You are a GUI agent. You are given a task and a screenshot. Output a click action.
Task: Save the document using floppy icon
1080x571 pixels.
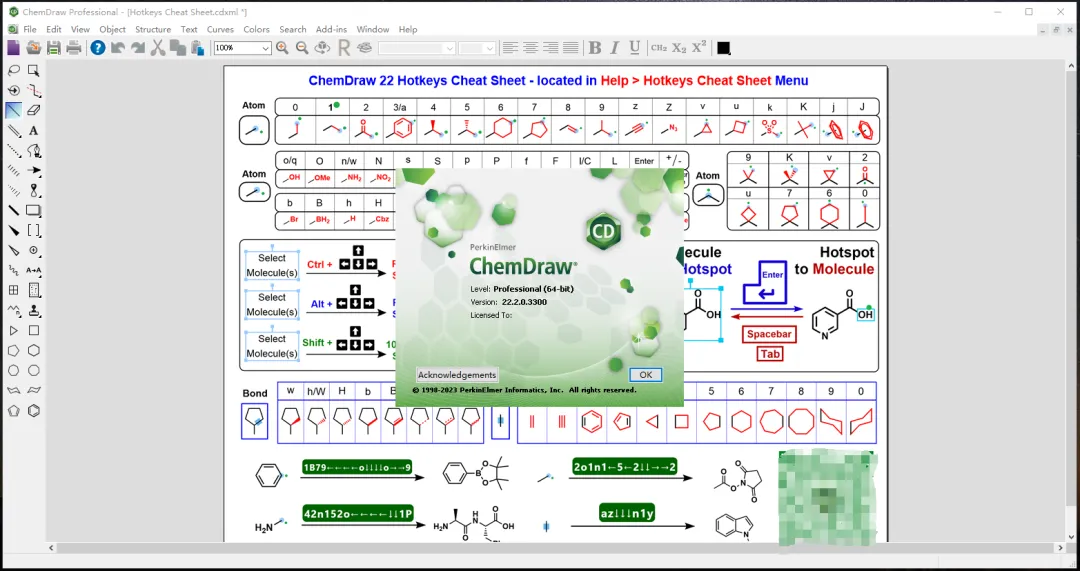click(x=54, y=48)
